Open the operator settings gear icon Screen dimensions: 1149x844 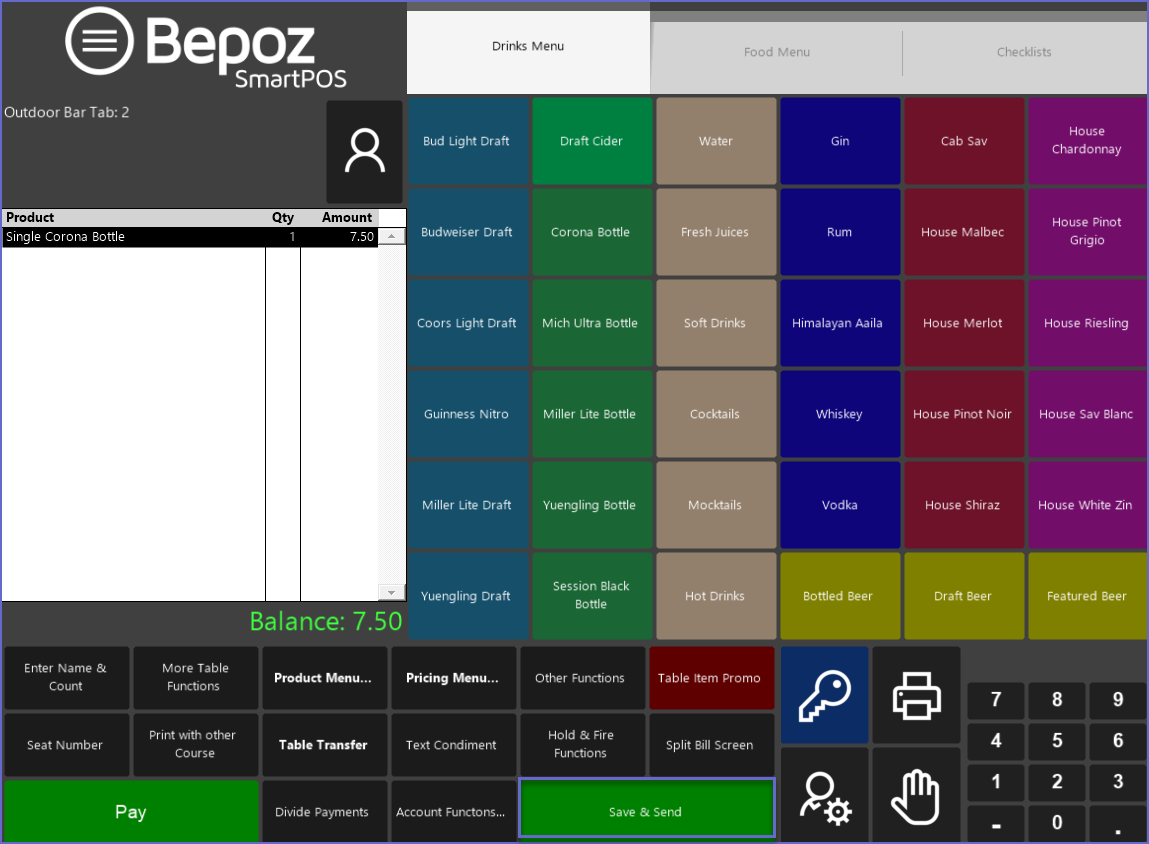824,797
